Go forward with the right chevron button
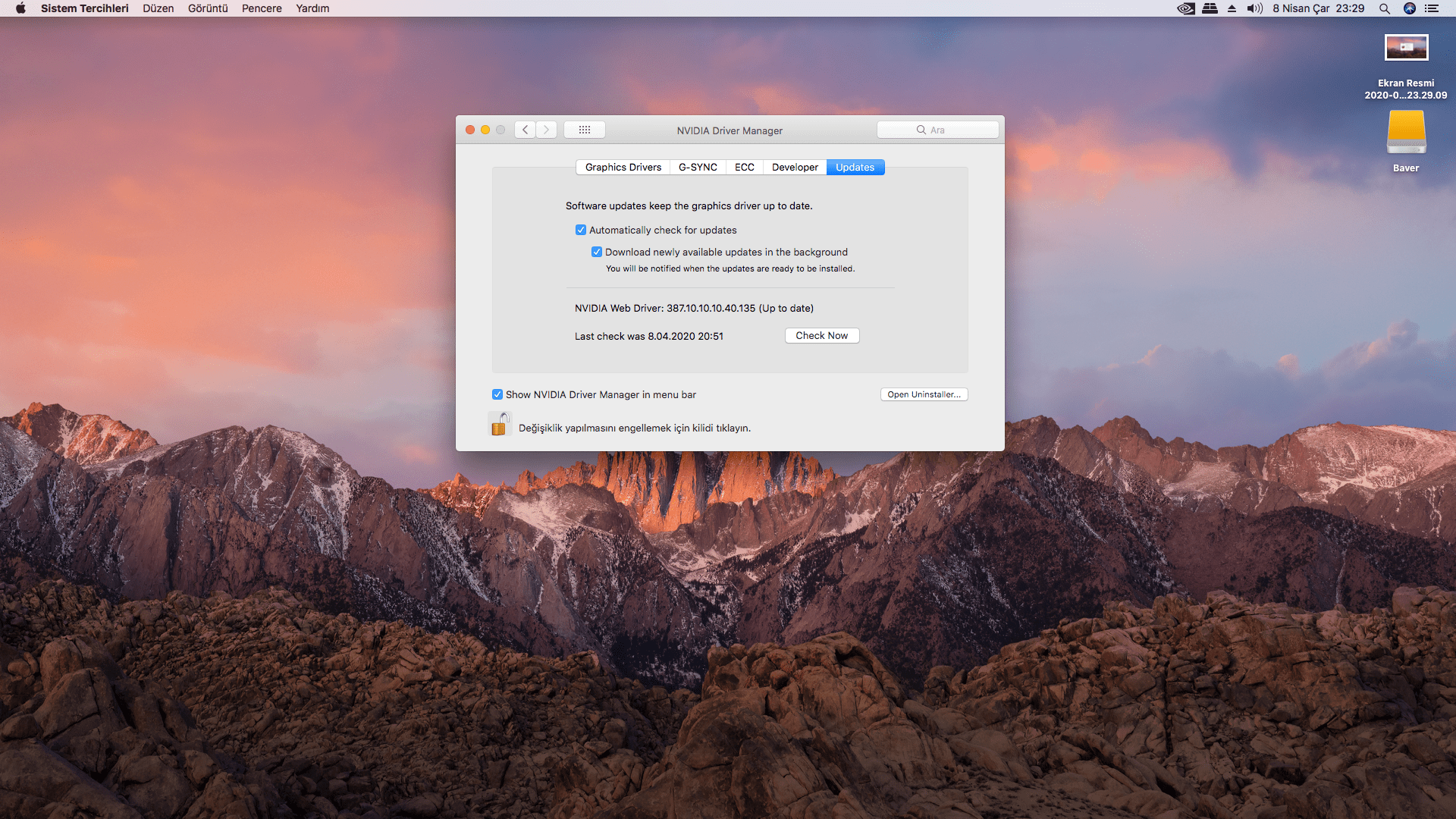 click(546, 130)
